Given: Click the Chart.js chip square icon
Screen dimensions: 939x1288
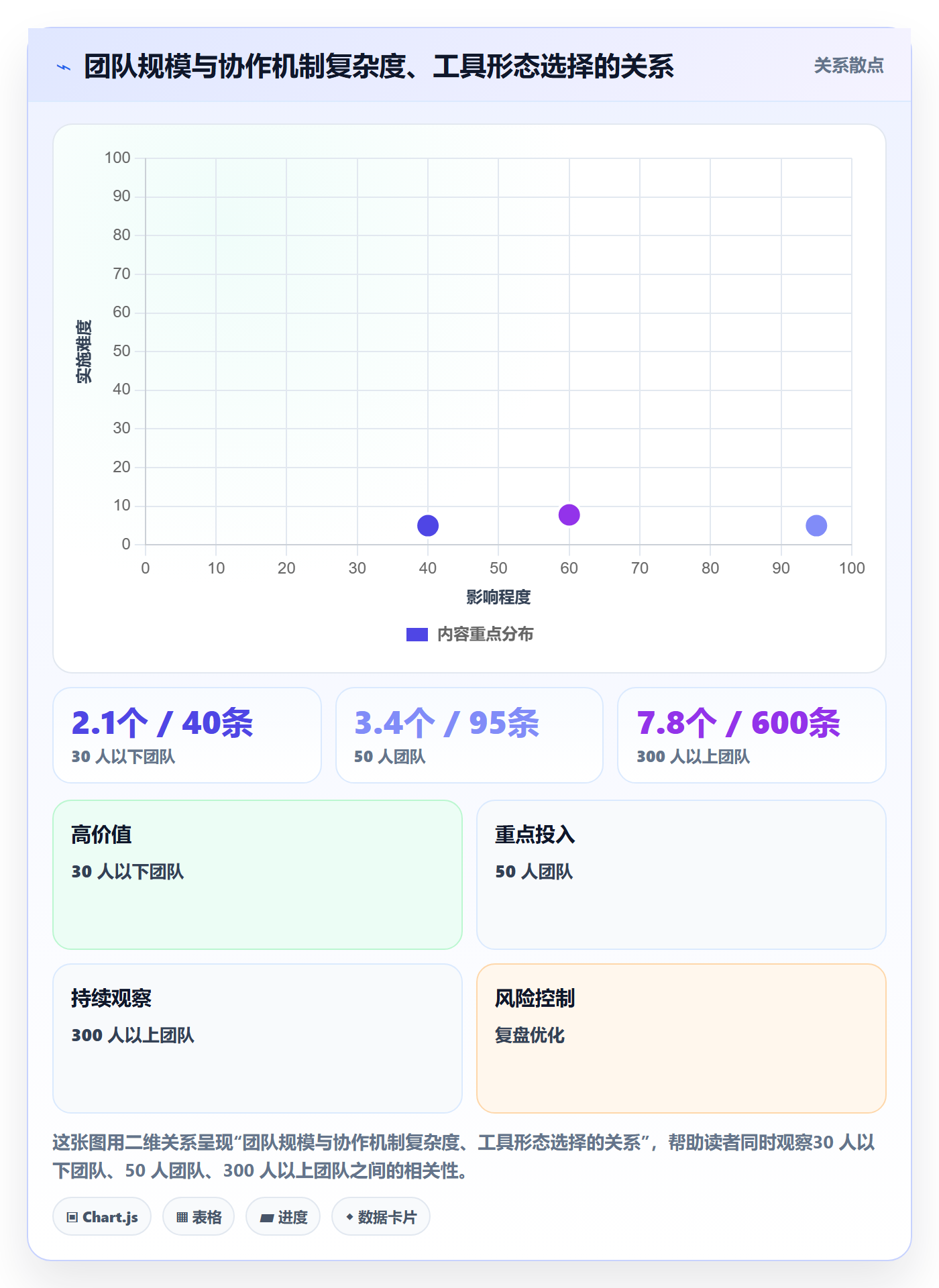Looking at the screenshot, I should [x=72, y=1218].
